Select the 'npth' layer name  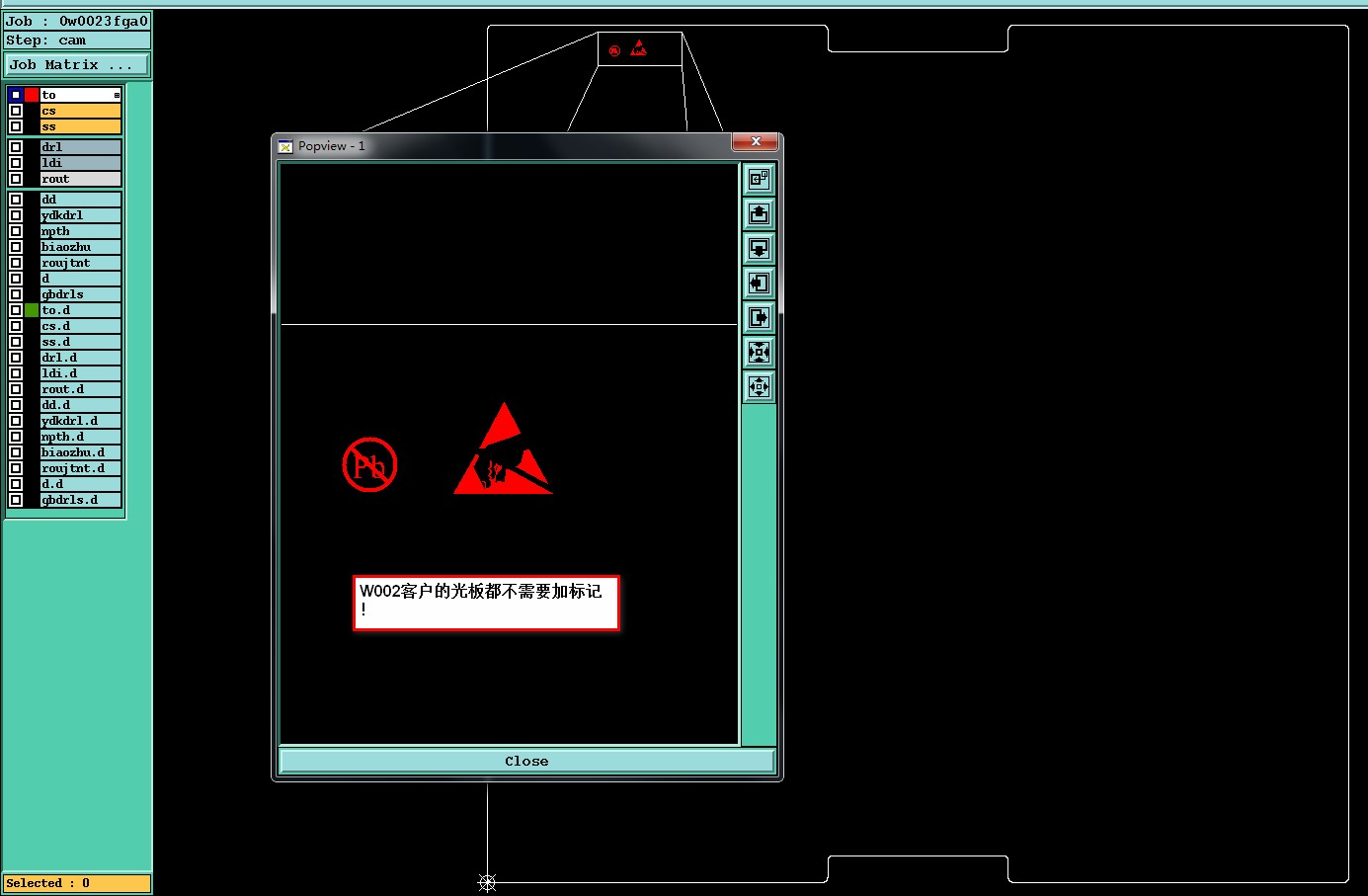[80, 231]
